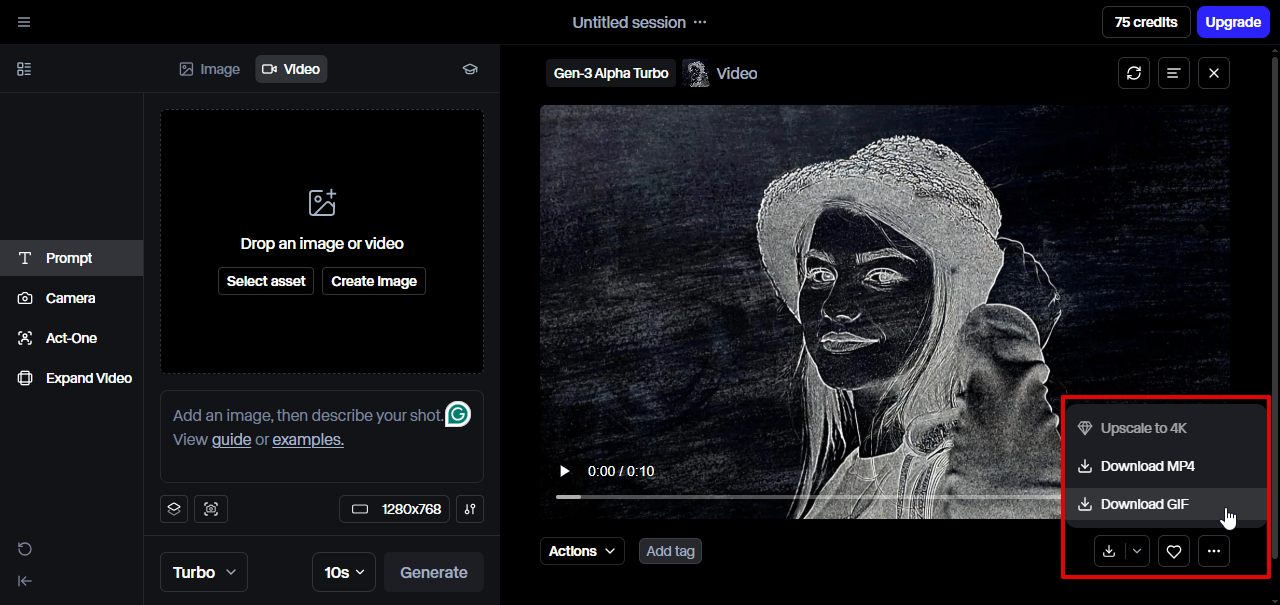Click the video progress bar

coord(810,497)
